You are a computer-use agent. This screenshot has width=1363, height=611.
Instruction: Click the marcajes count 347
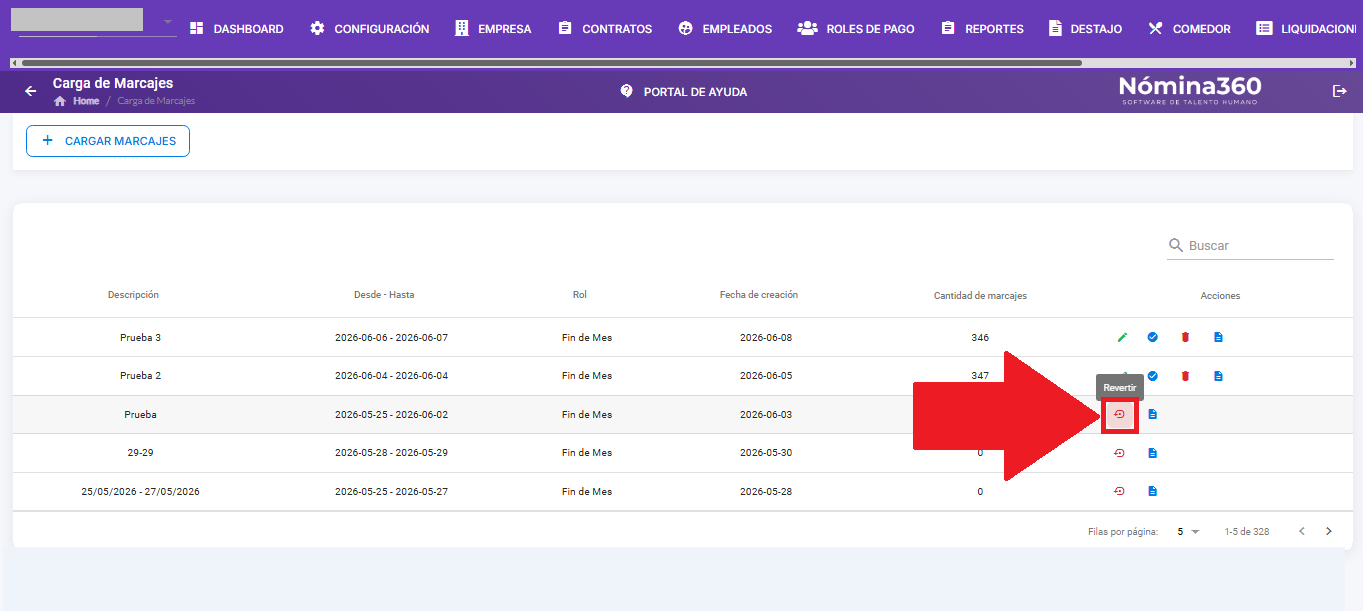980,376
